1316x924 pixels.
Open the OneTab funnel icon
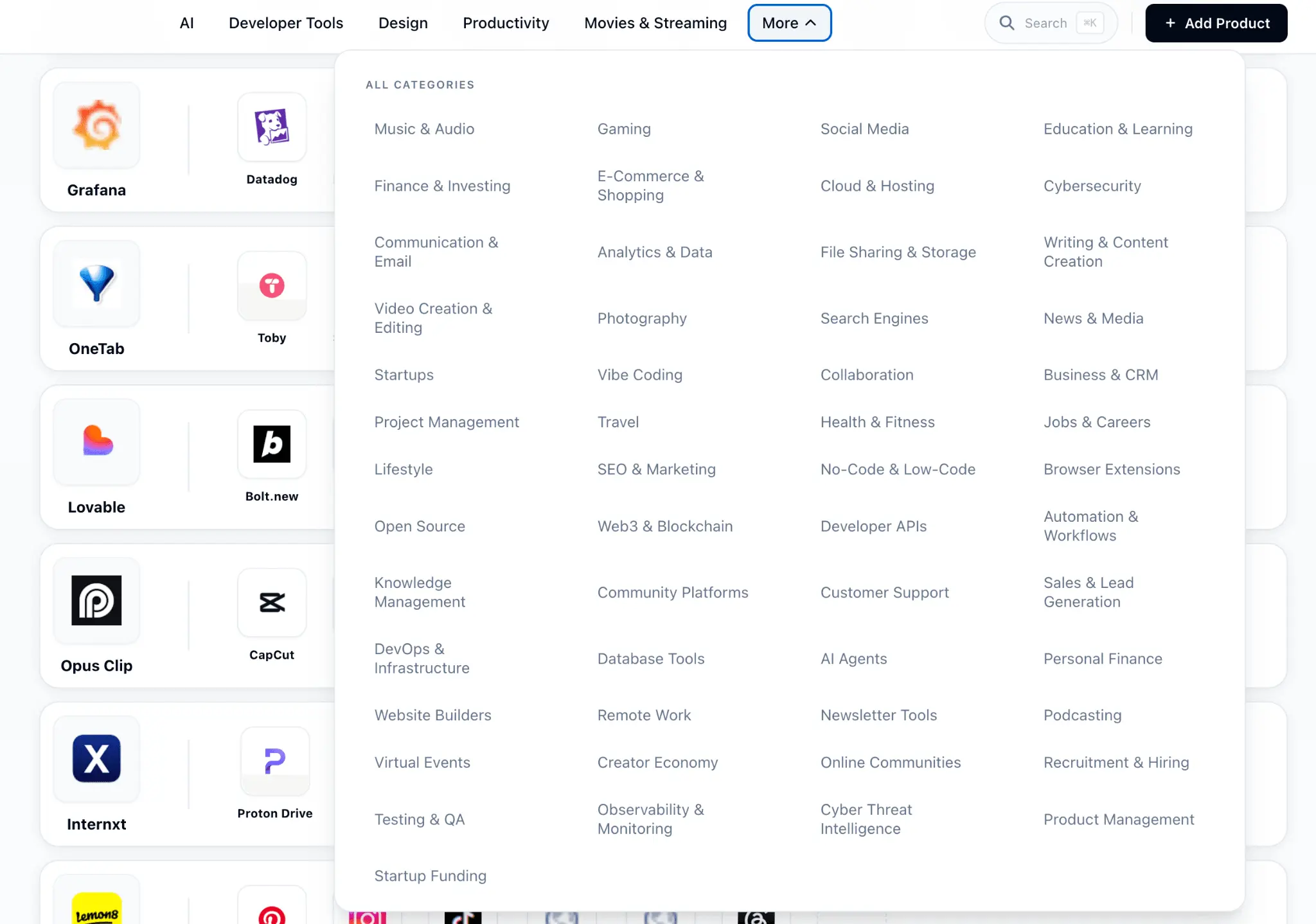click(x=96, y=283)
